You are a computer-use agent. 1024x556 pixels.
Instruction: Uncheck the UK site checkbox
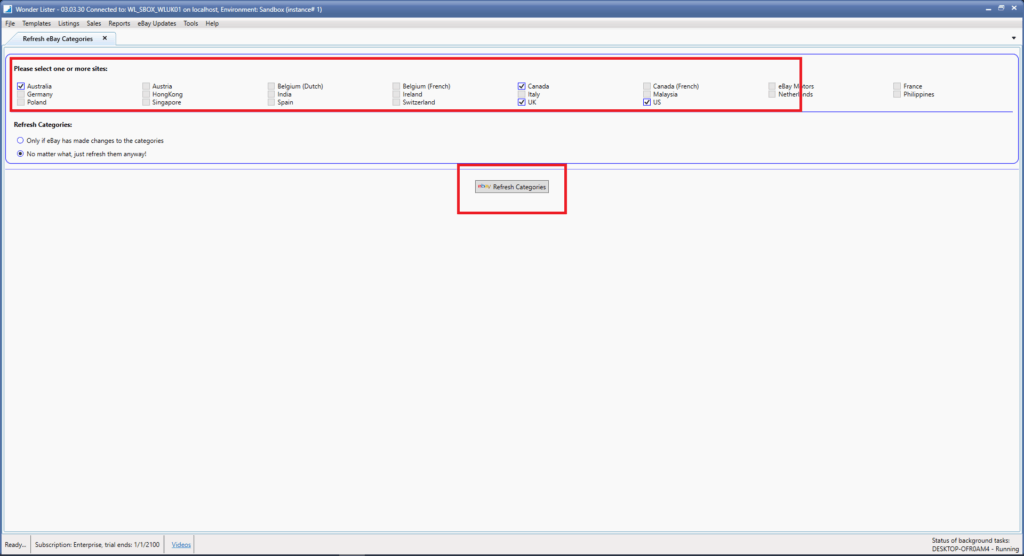click(x=522, y=102)
